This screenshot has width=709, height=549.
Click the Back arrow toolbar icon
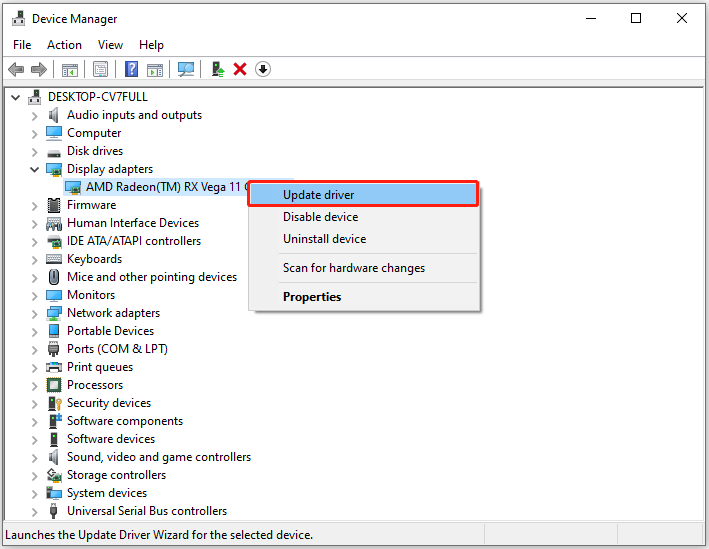tap(16, 69)
